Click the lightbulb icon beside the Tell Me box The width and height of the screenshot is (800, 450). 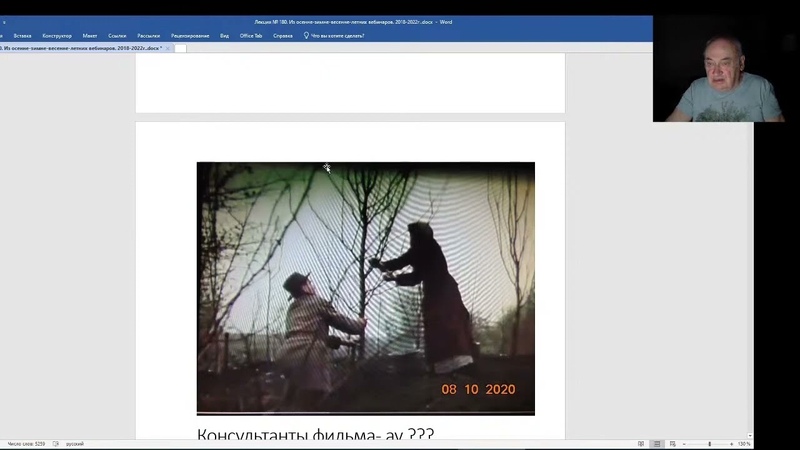(306, 36)
